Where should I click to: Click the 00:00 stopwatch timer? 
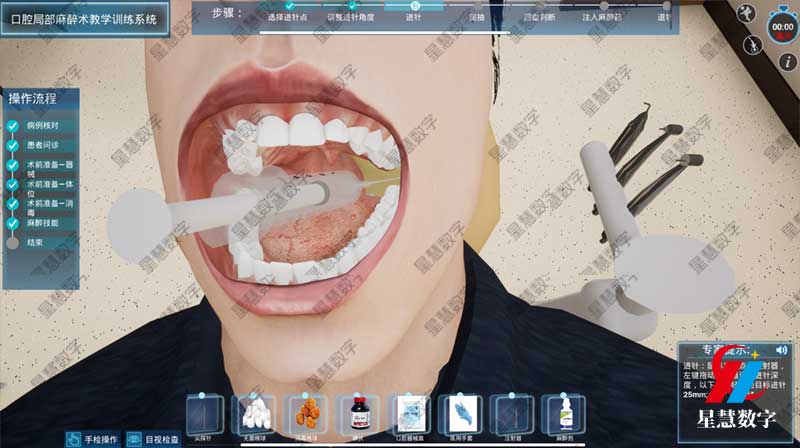[782, 27]
